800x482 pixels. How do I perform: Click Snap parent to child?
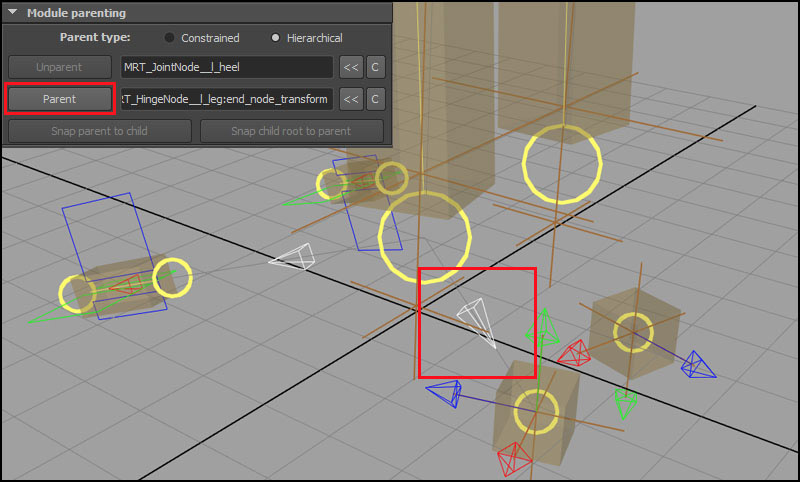click(x=99, y=131)
